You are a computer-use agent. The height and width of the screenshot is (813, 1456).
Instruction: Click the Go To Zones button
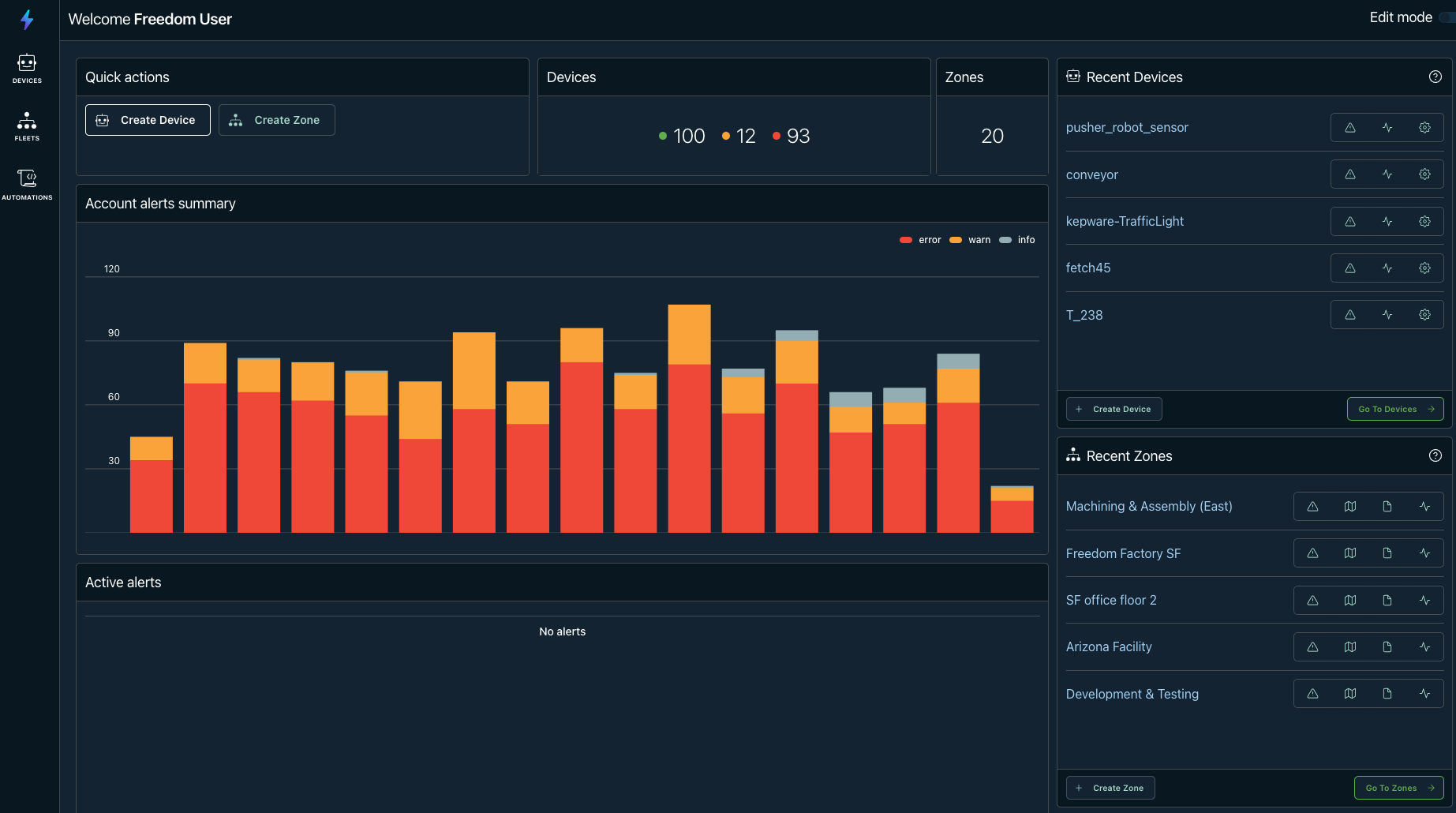coord(1399,788)
